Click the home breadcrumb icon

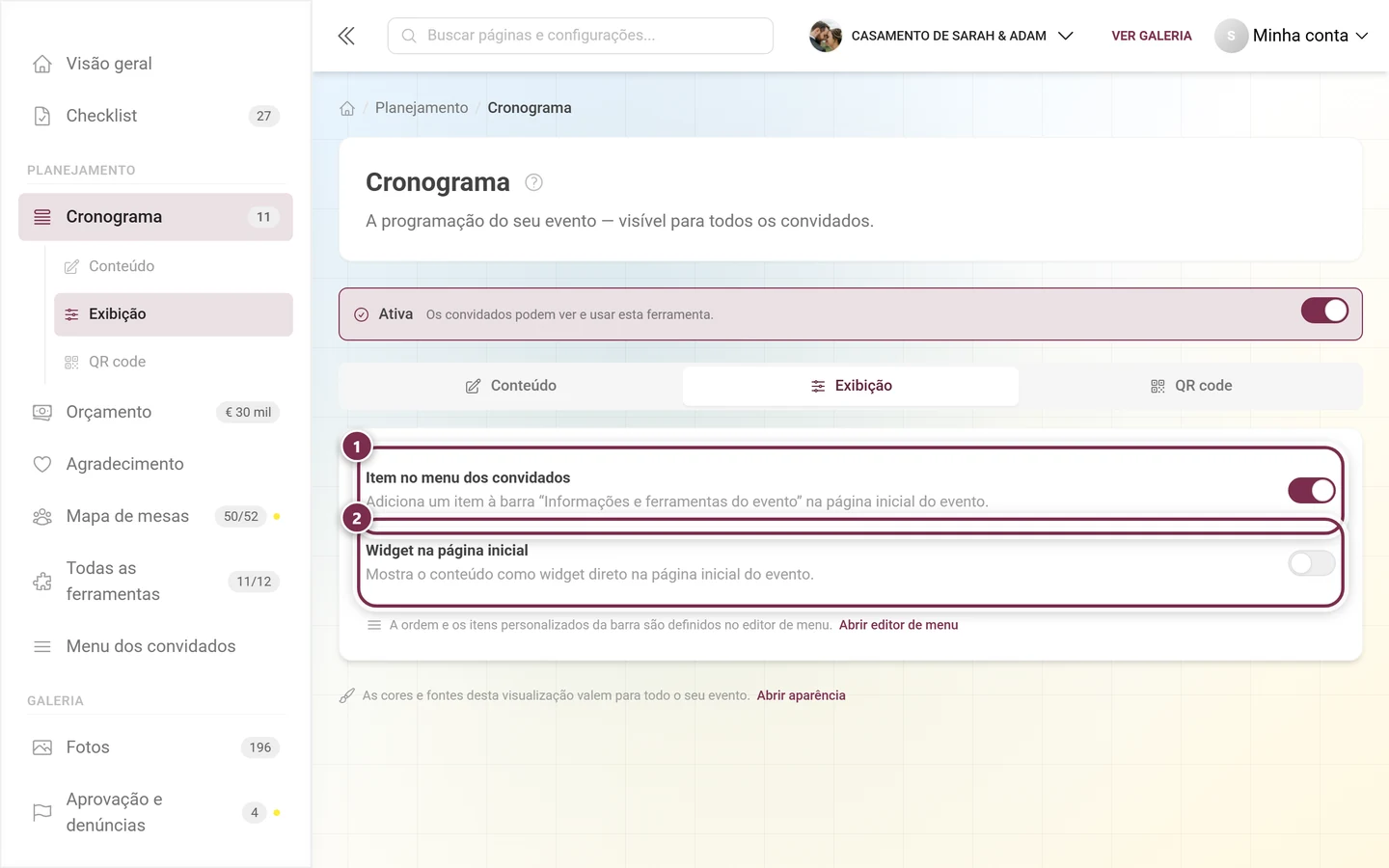pos(347,108)
